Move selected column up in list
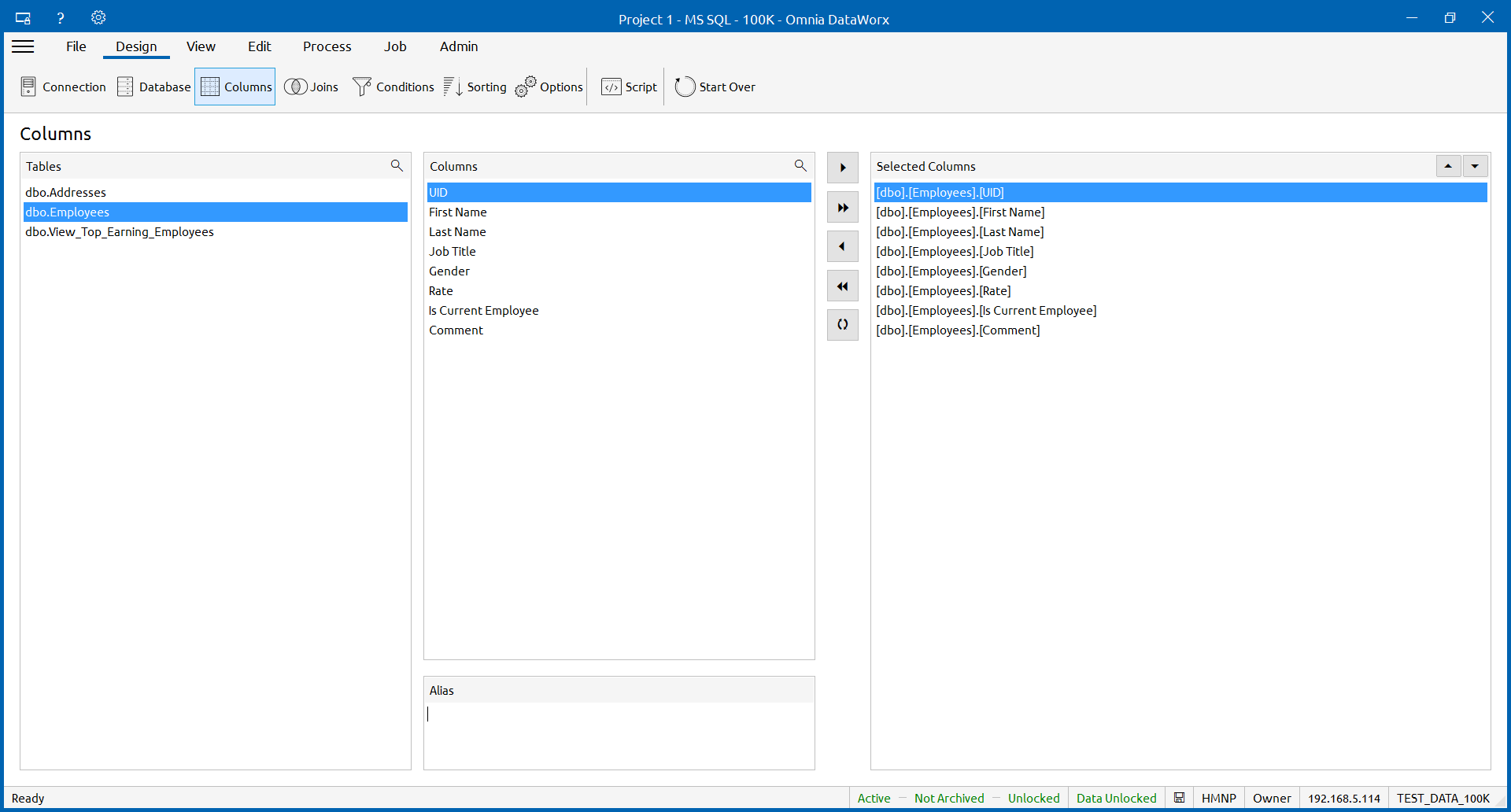Viewport: 1511px width, 812px height. [x=1448, y=166]
